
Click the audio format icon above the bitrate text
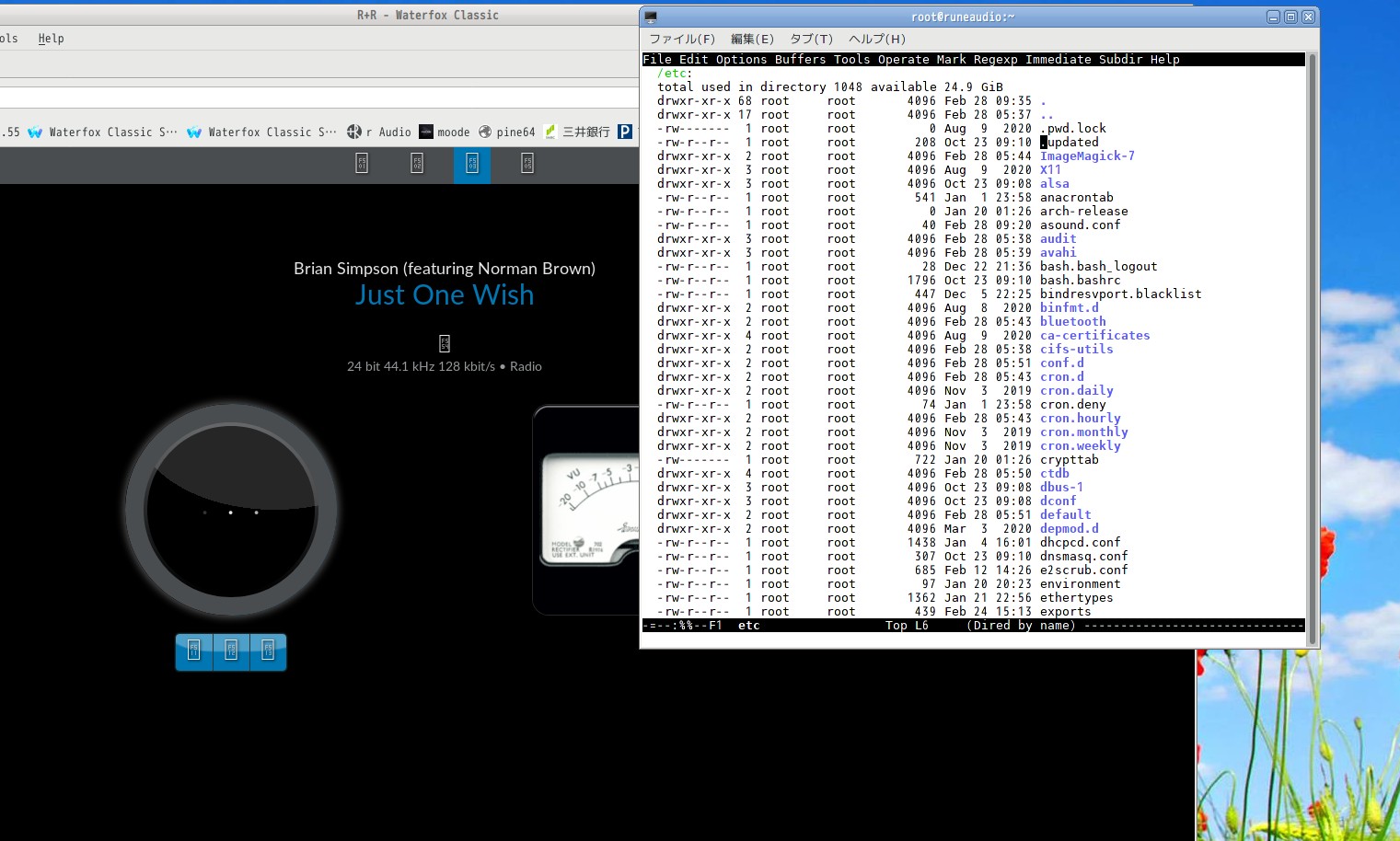point(445,342)
